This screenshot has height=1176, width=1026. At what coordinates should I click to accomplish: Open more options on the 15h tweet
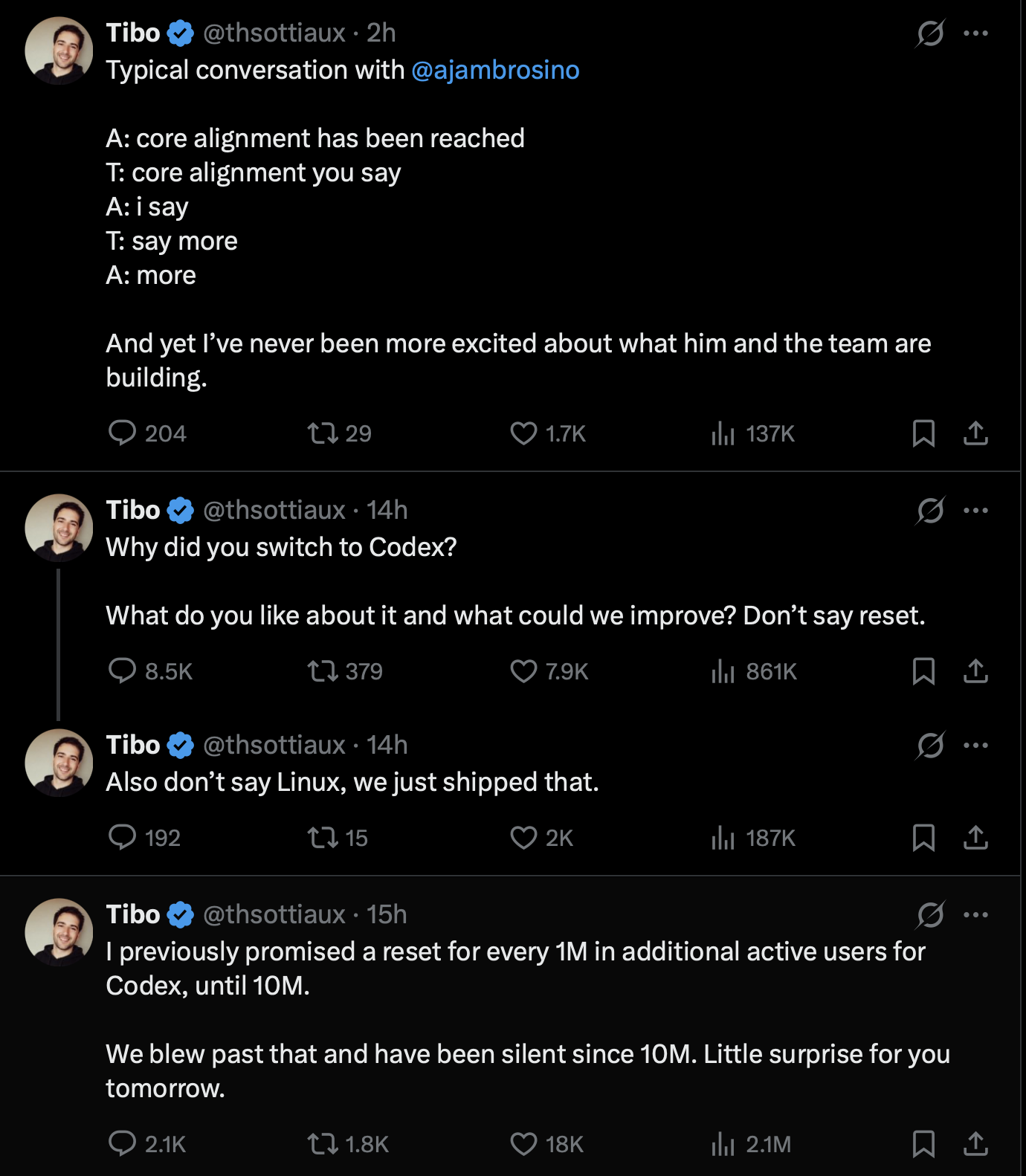point(975,914)
